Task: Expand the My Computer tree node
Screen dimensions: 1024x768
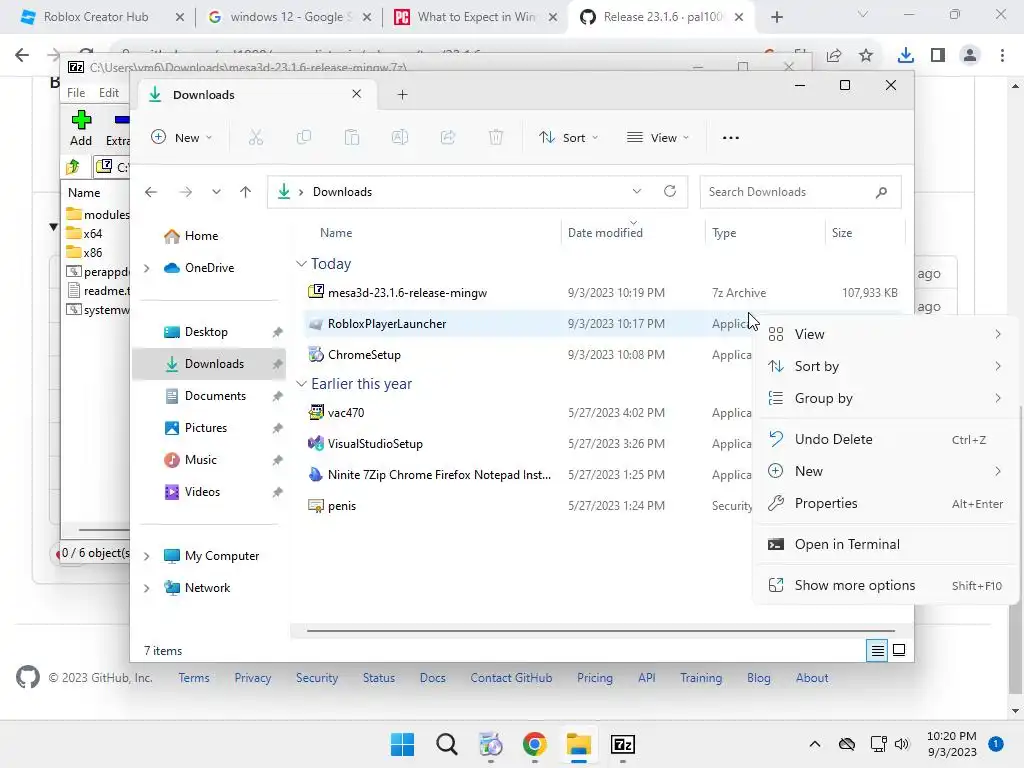Action: (x=147, y=556)
